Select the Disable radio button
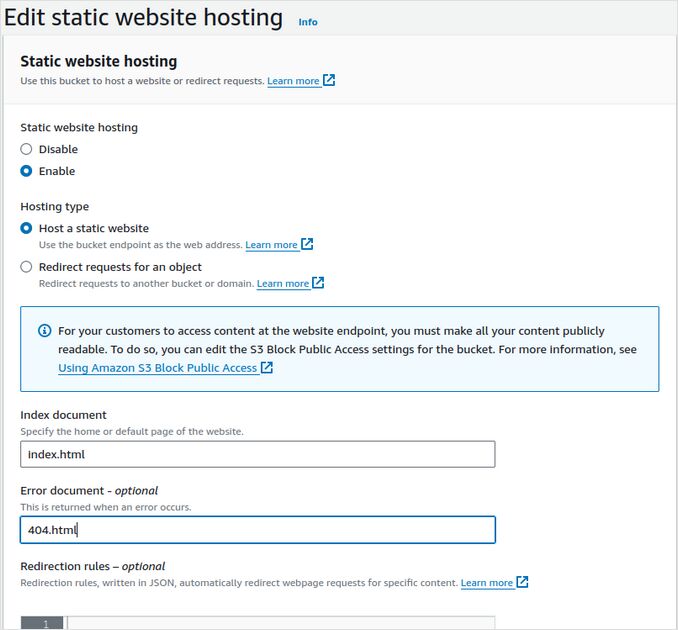 (27, 149)
